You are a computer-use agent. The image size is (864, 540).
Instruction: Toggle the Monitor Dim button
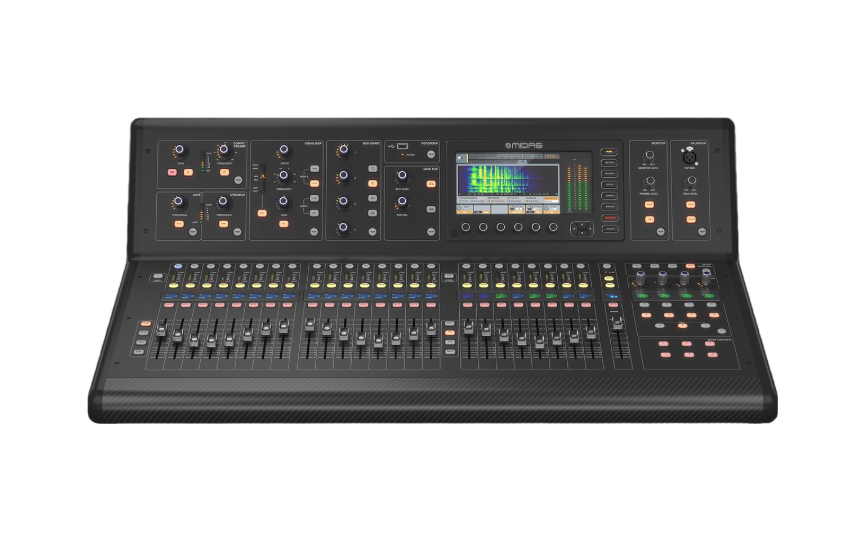coord(650,220)
